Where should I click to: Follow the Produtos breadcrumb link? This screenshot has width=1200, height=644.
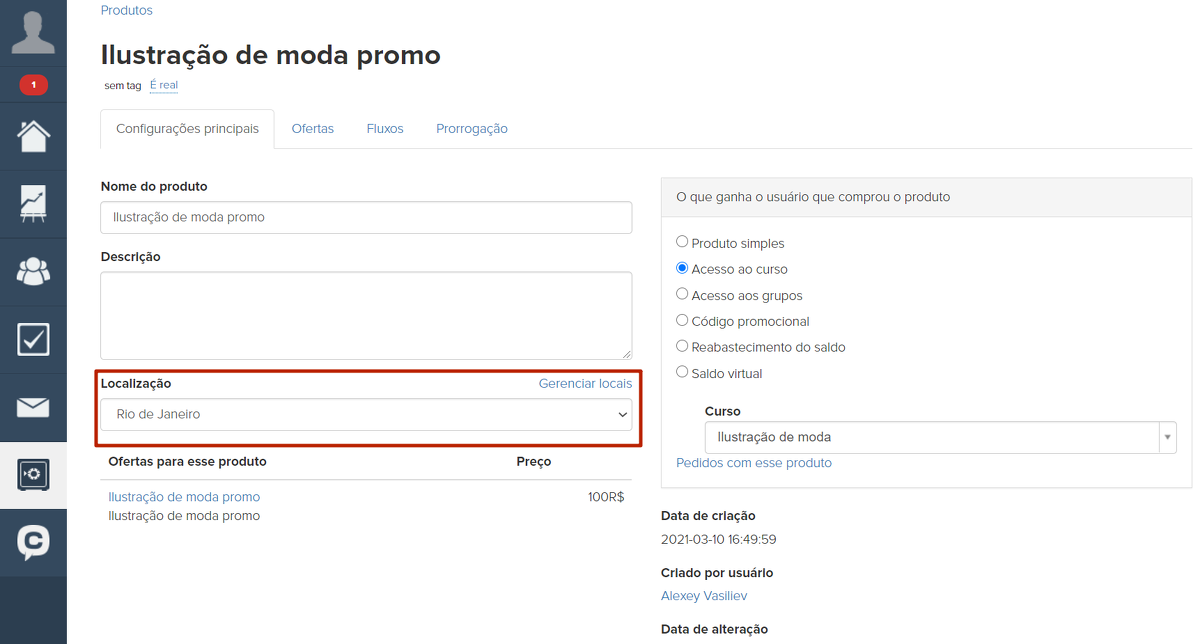pyautogui.click(x=127, y=10)
